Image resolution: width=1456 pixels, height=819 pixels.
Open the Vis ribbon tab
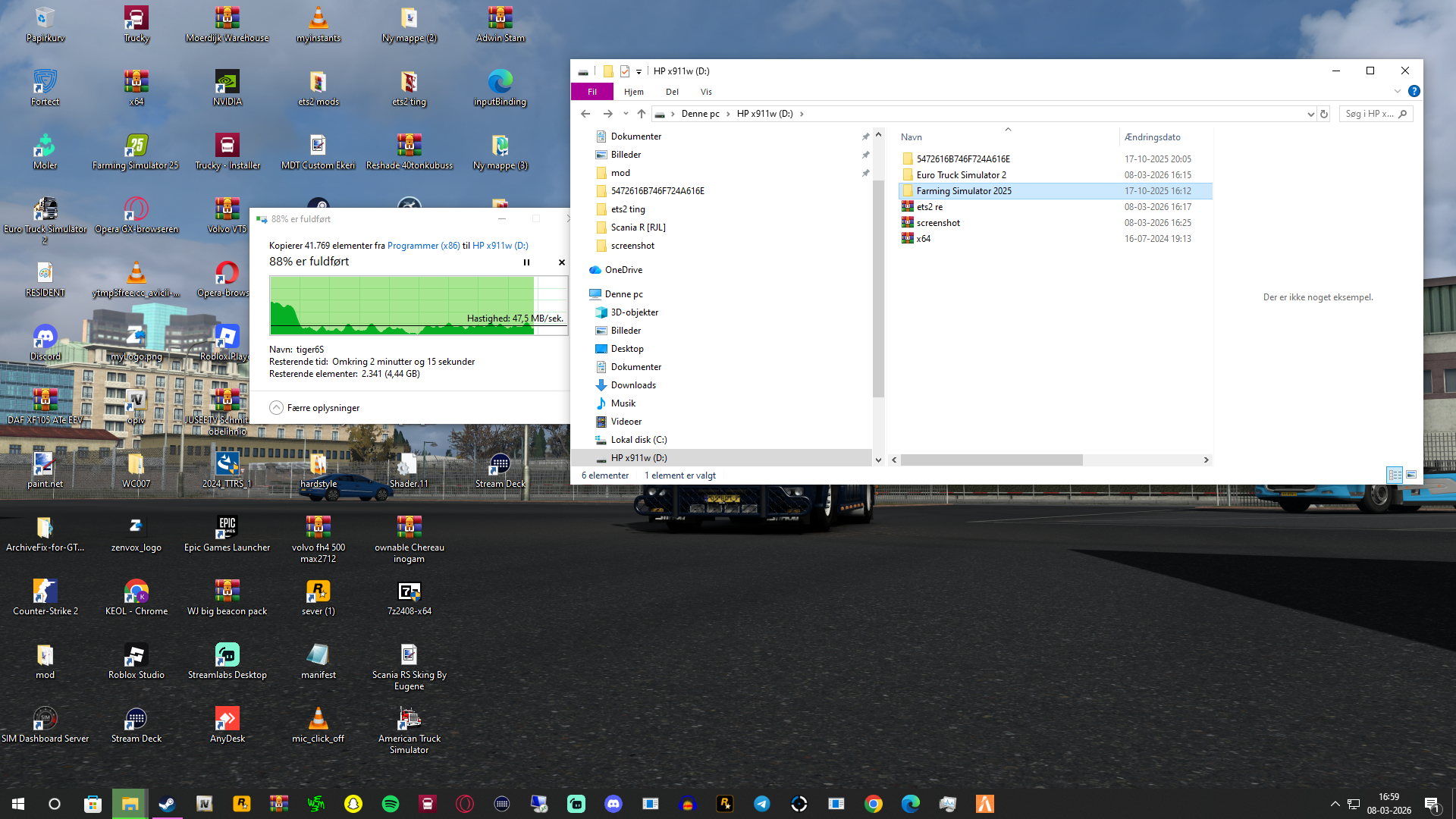click(706, 92)
